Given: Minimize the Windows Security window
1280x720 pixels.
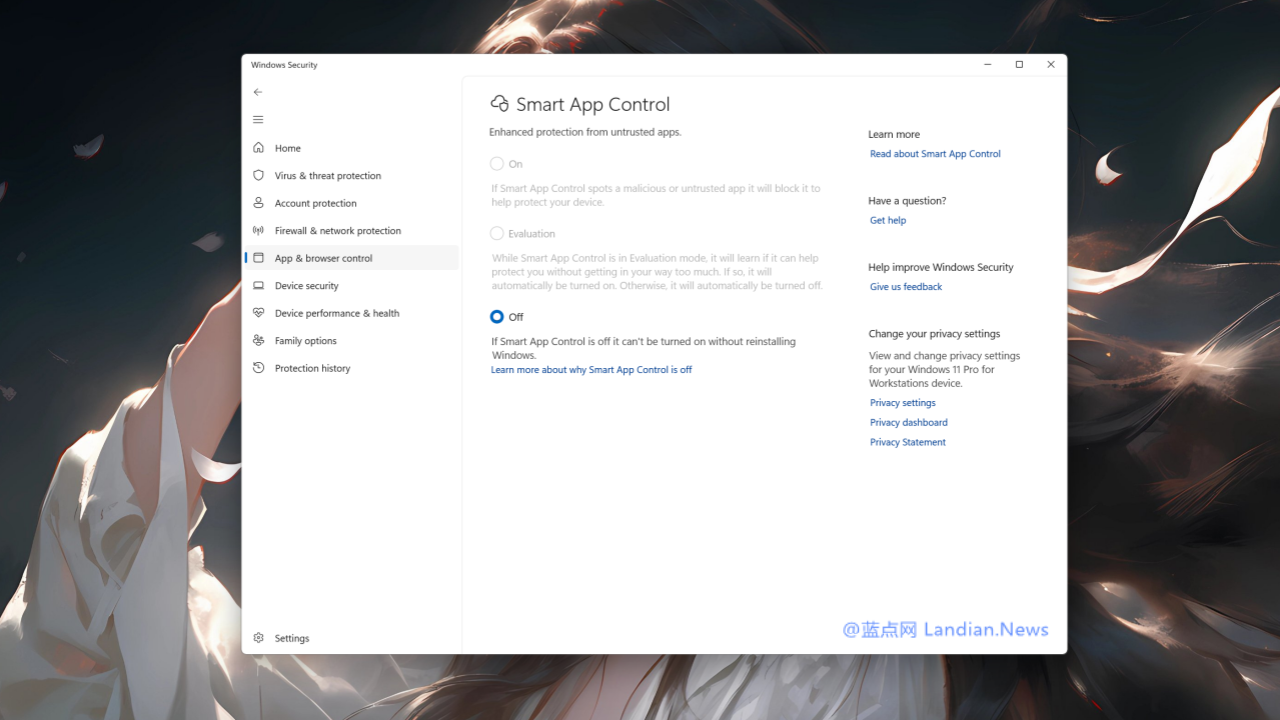Looking at the screenshot, I should click(988, 65).
